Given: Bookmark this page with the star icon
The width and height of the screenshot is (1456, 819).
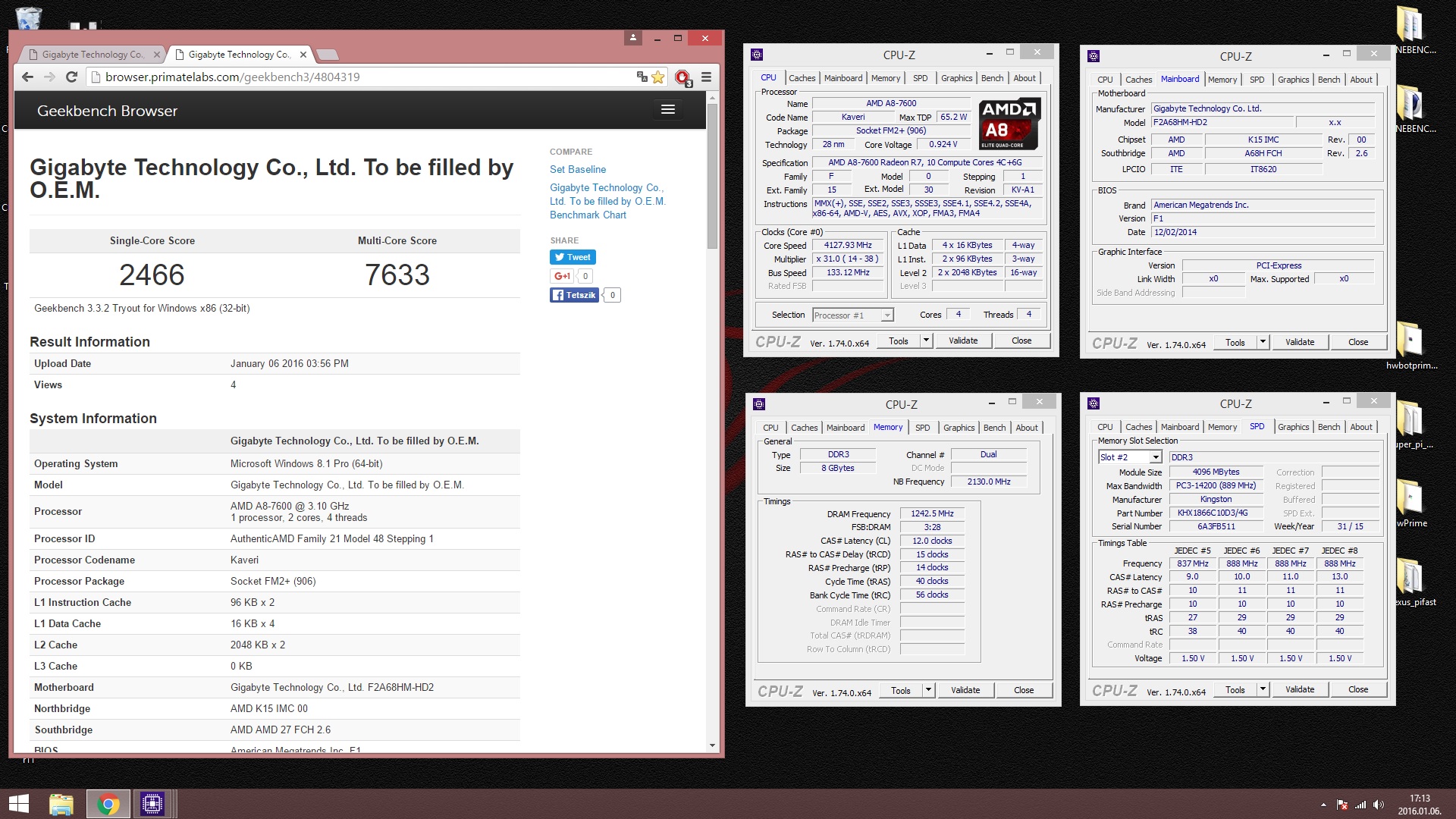Looking at the screenshot, I should (658, 77).
